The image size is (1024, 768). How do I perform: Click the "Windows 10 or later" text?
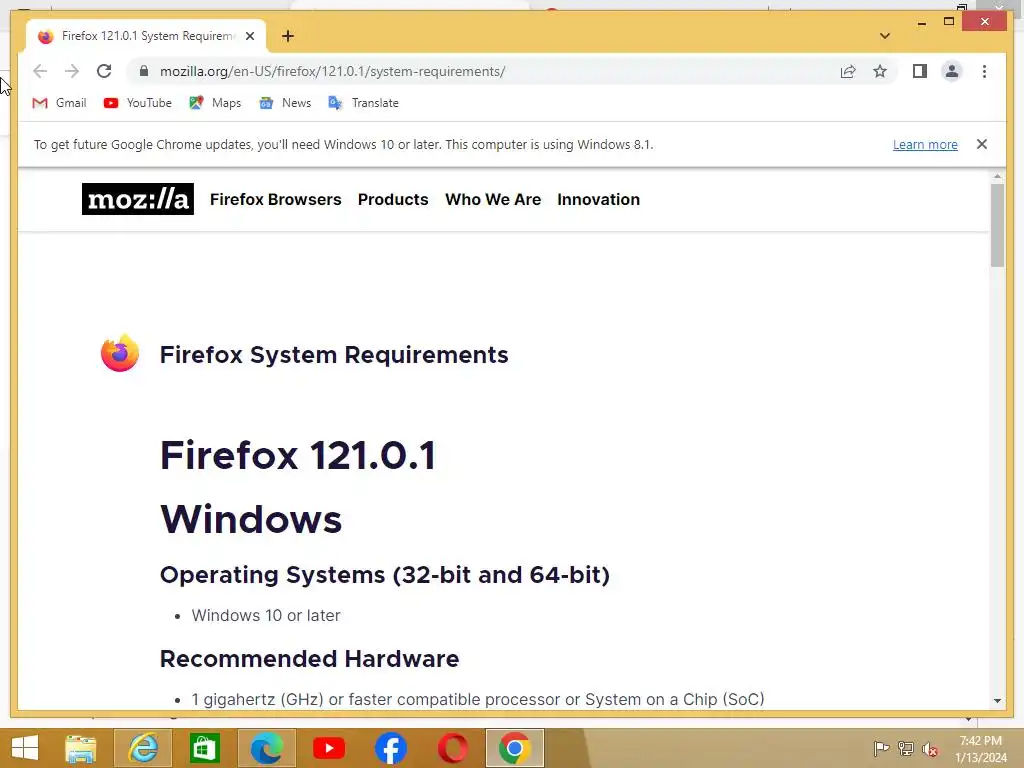(x=266, y=615)
